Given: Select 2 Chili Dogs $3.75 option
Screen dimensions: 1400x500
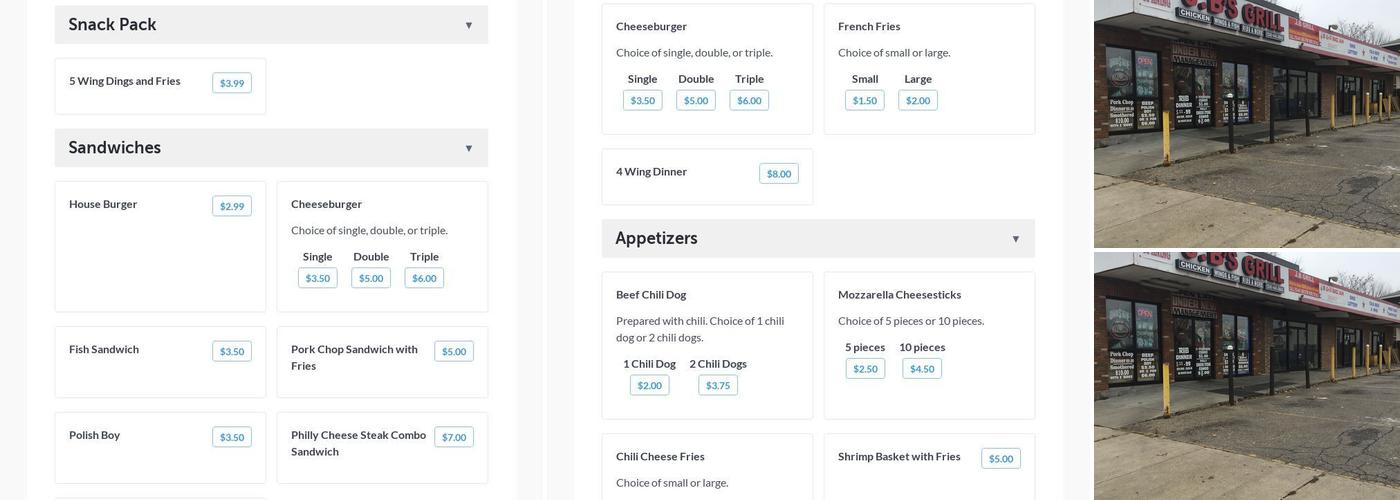Looking at the screenshot, I should pos(718,385).
